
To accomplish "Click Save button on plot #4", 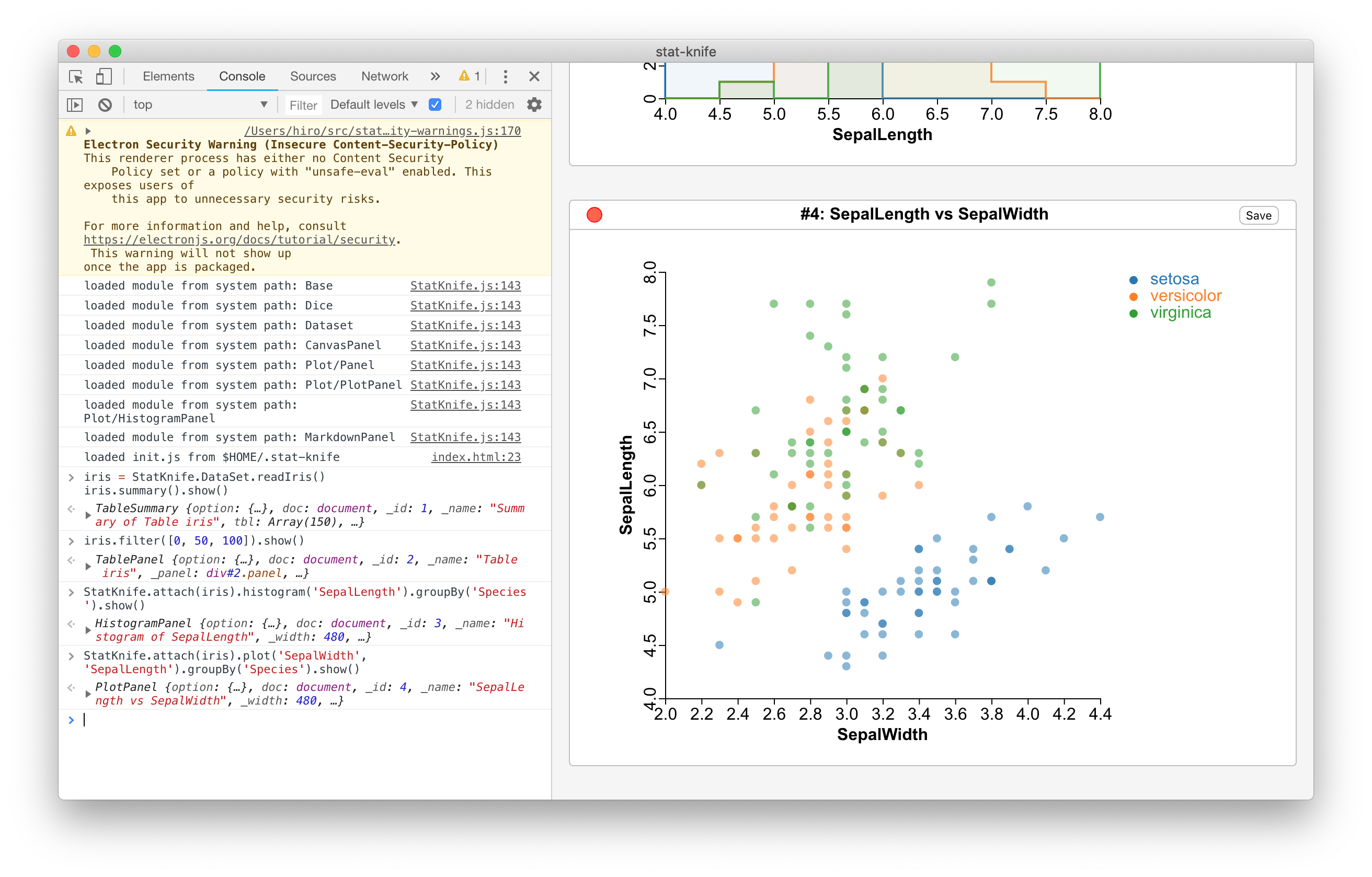I will pos(1258,215).
